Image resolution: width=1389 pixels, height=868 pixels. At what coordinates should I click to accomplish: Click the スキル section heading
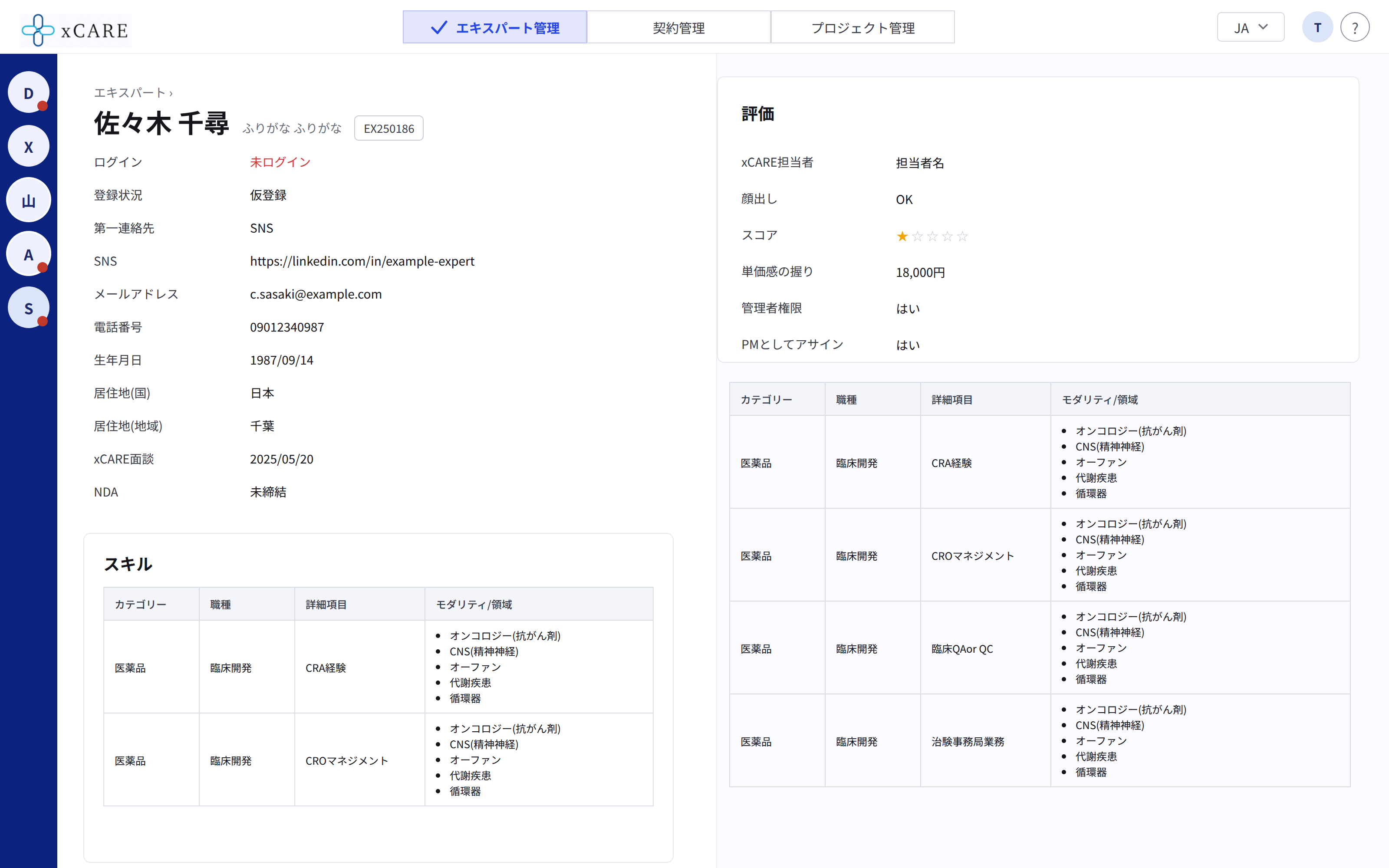pyautogui.click(x=128, y=564)
